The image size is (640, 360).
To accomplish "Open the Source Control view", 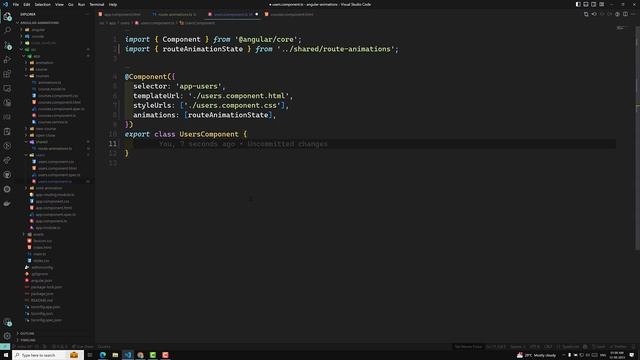I will click(7, 45).
